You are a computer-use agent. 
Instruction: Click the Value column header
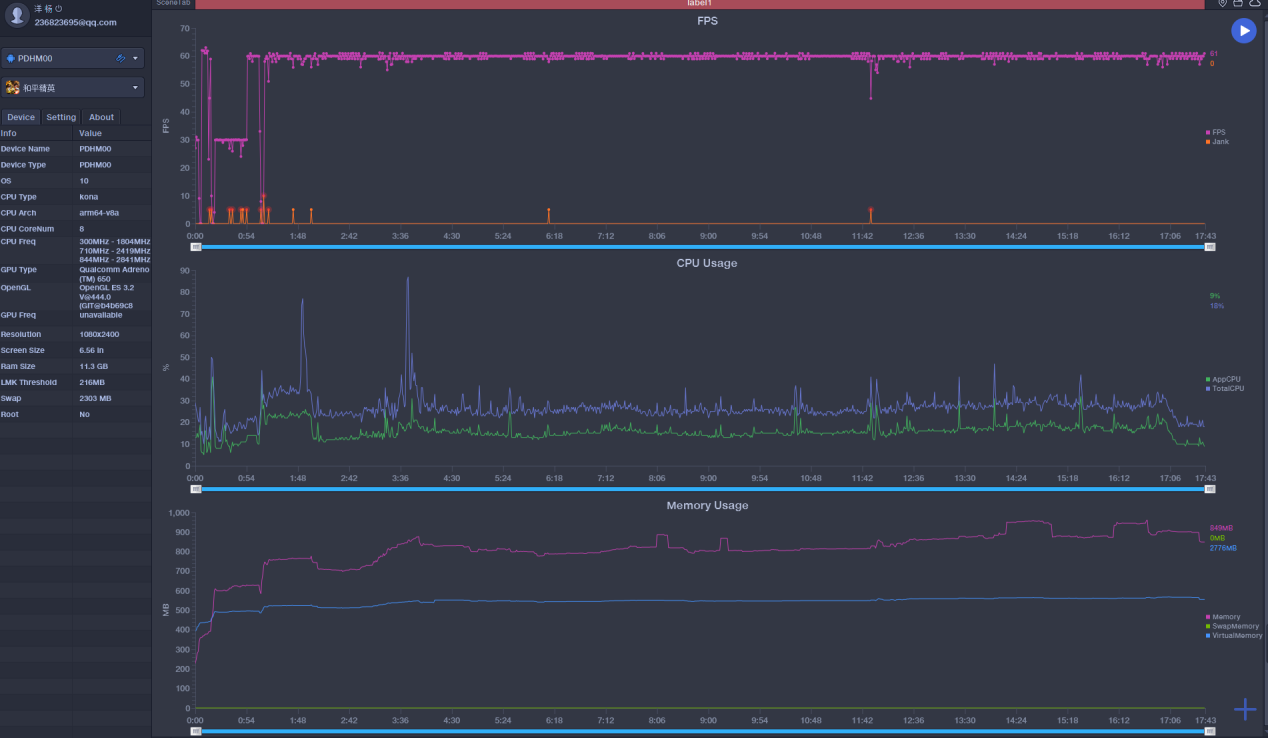pyautogui.click(x=90, y=133)
